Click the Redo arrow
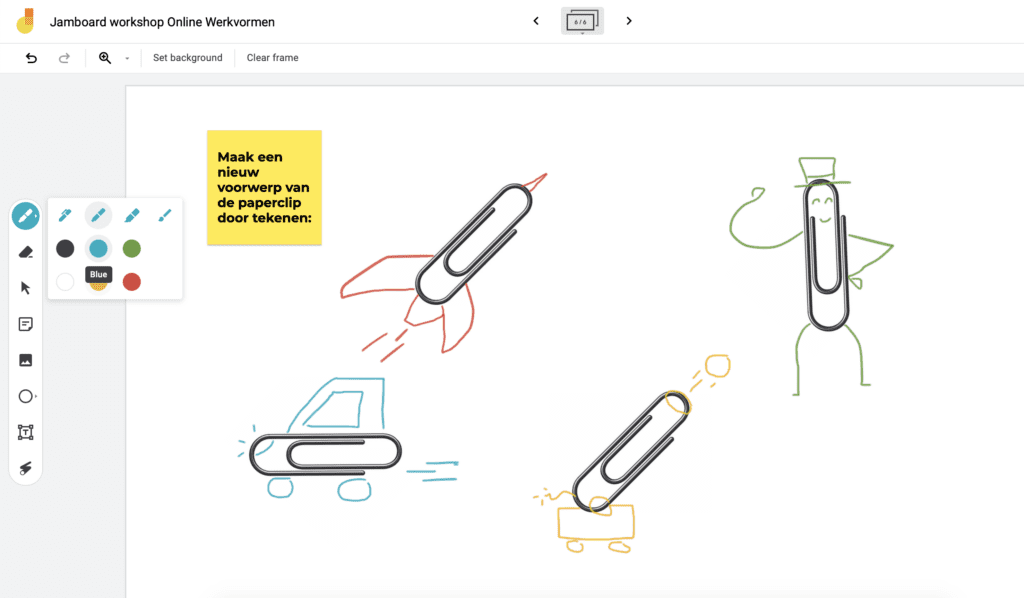The height and width of the screenshot is (598, 1024). (x=64, y=58)
